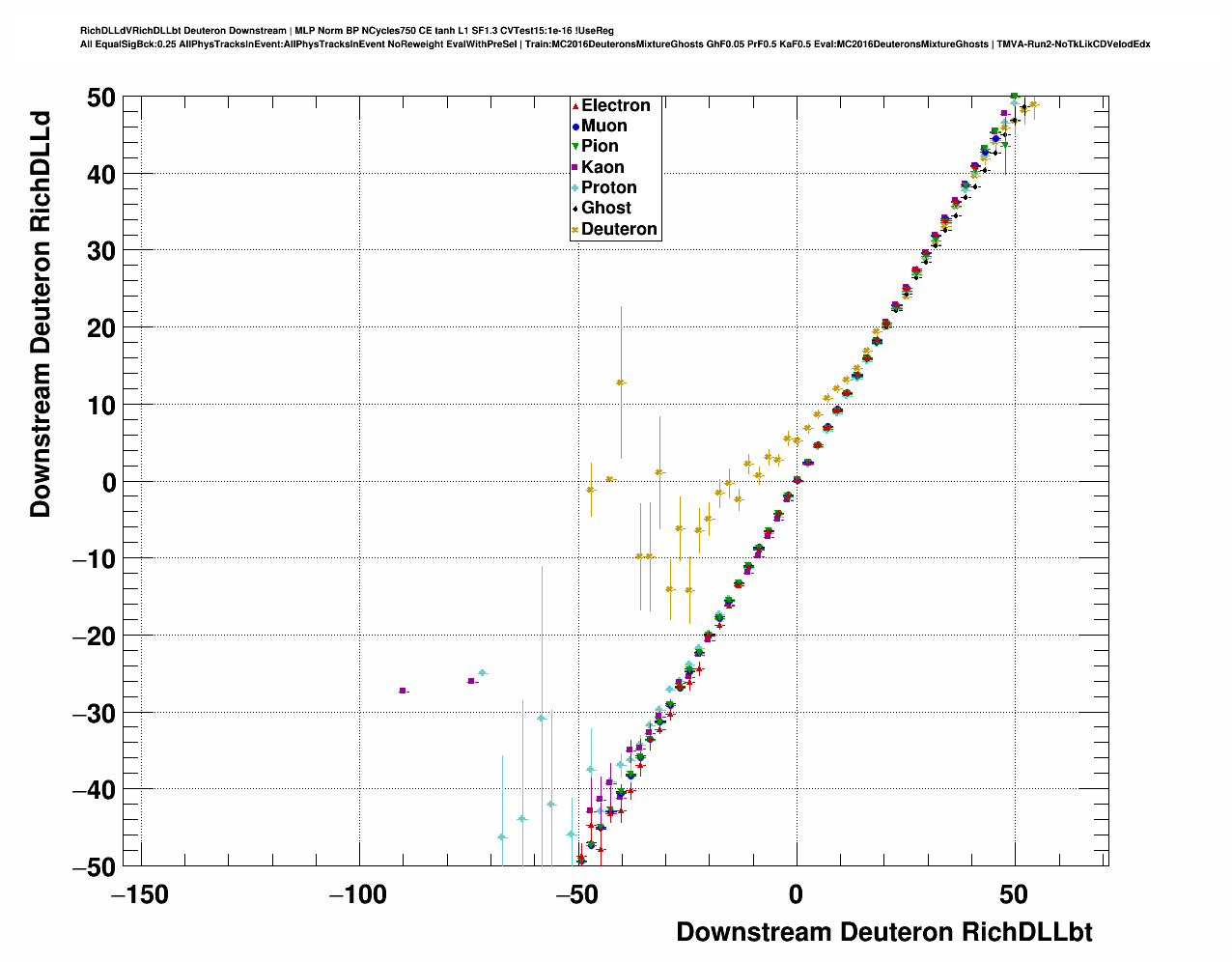
Task: Click the red Electron triangle legend marker
Action: tap(575, 106)
